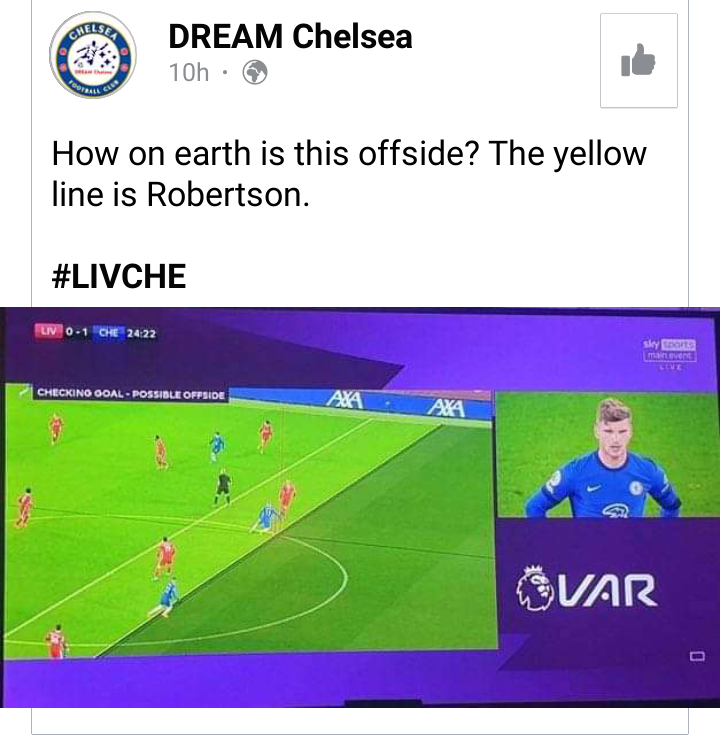Click the Premier League lion logo
Viewport: 720px width, 745px height.
[x=535, y=588]
